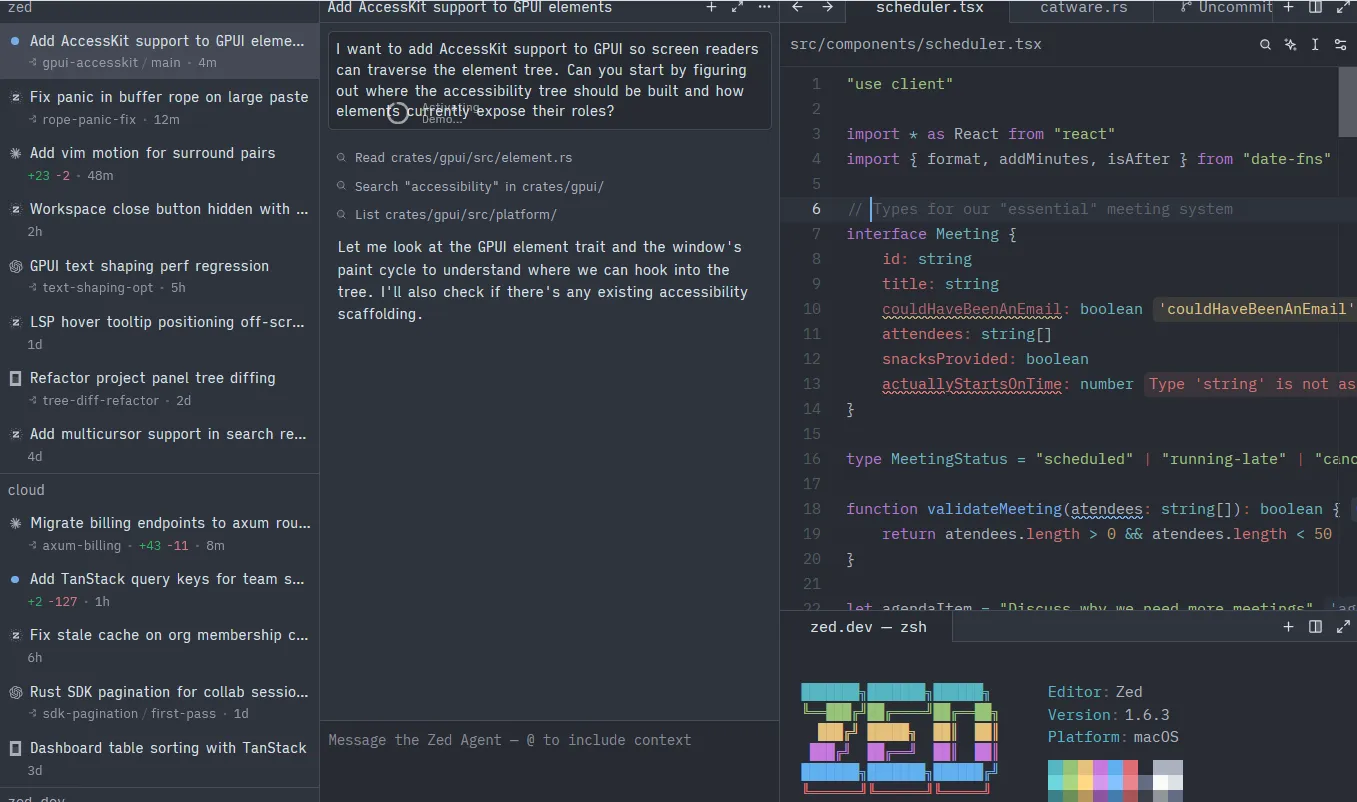The height and width of the screenshot is (802, 1357).
Task: Switch to the scheduler.tsx tab
Action: (x=929, y=8)
